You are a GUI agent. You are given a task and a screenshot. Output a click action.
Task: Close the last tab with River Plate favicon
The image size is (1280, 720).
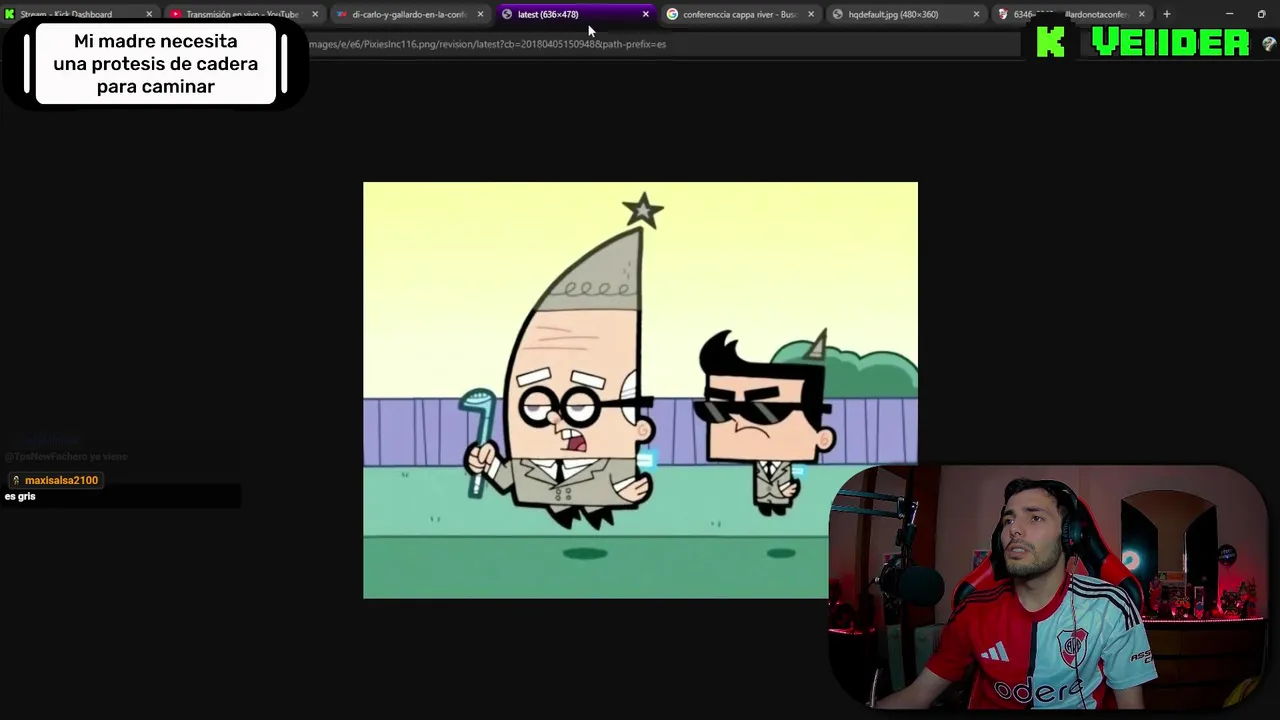coord(1141,14)
